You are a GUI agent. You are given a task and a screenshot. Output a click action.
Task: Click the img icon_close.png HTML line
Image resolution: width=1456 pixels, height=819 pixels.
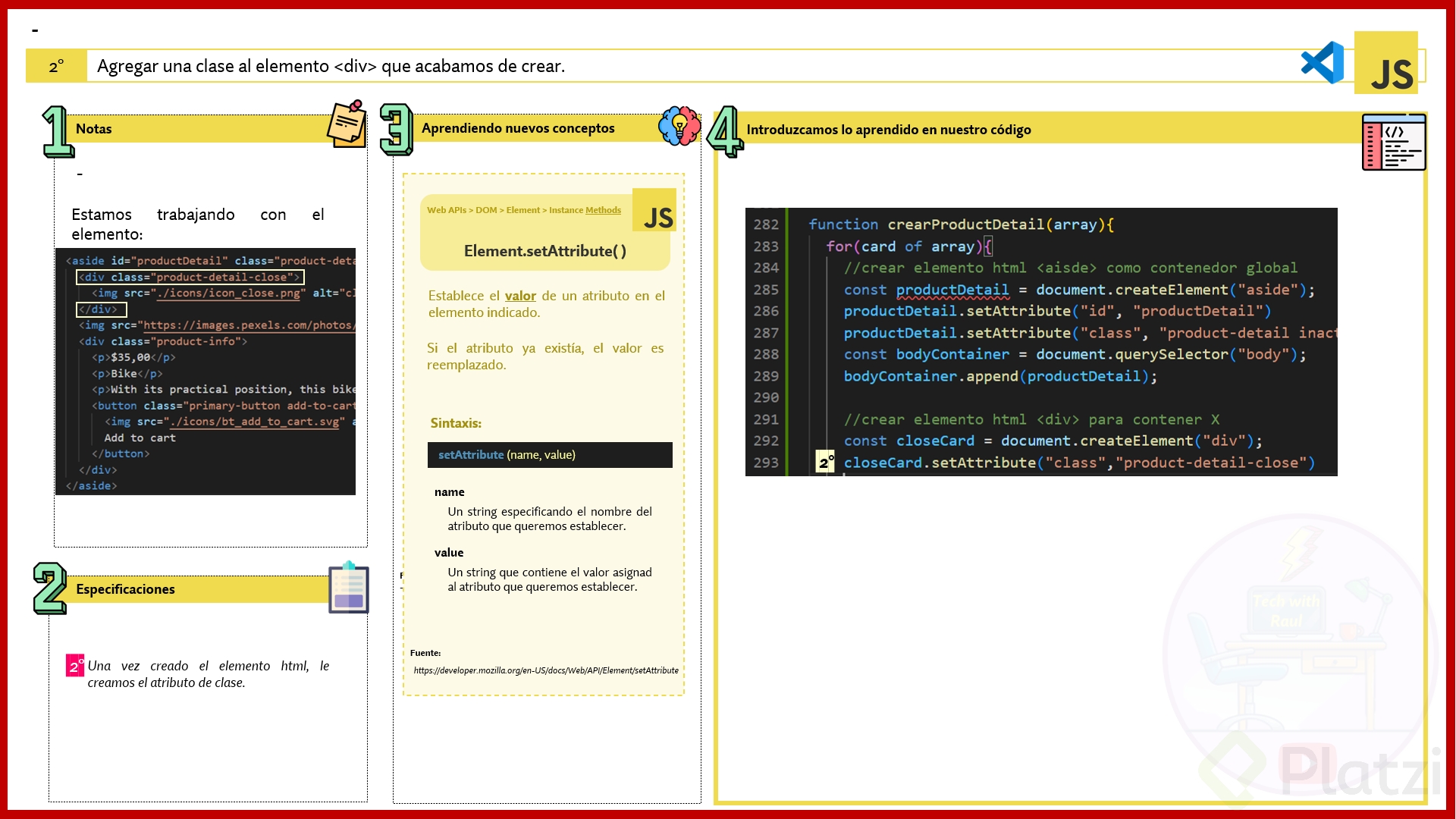pos(224,293)
